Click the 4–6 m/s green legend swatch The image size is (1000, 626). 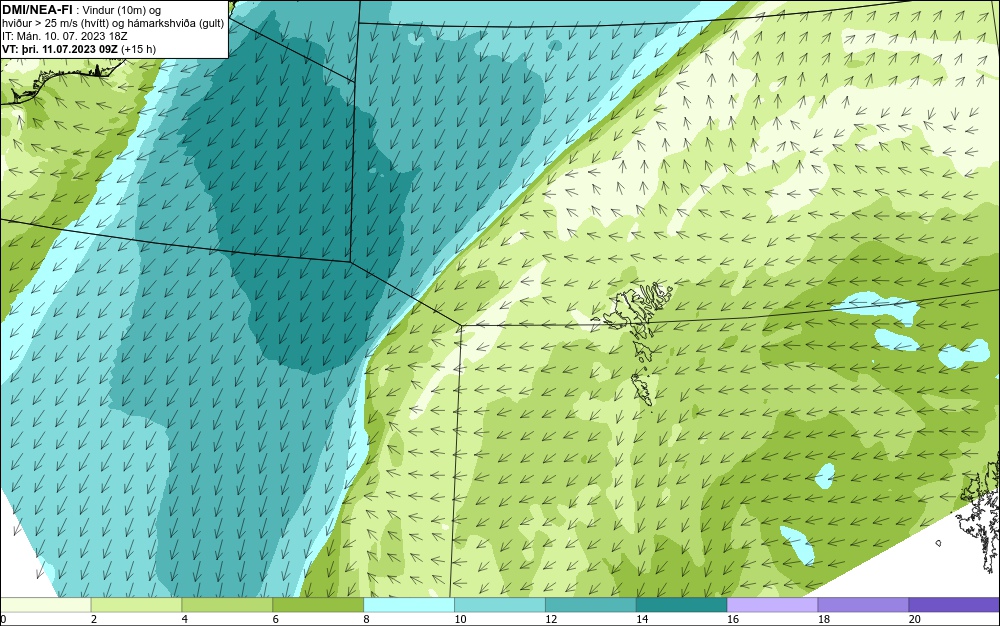coord(227,605)
